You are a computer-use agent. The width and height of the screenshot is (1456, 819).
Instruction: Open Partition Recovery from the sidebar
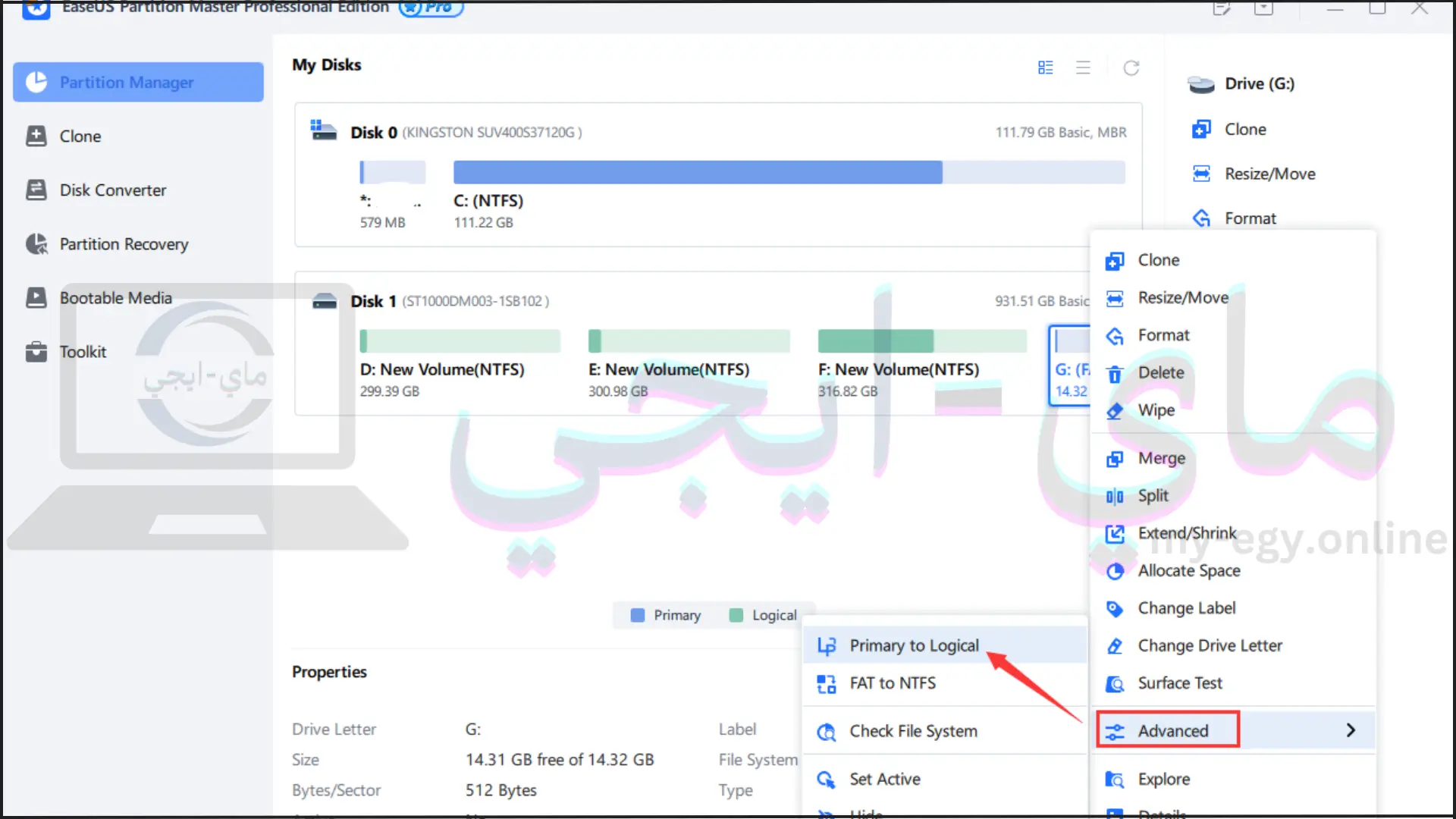123,244
